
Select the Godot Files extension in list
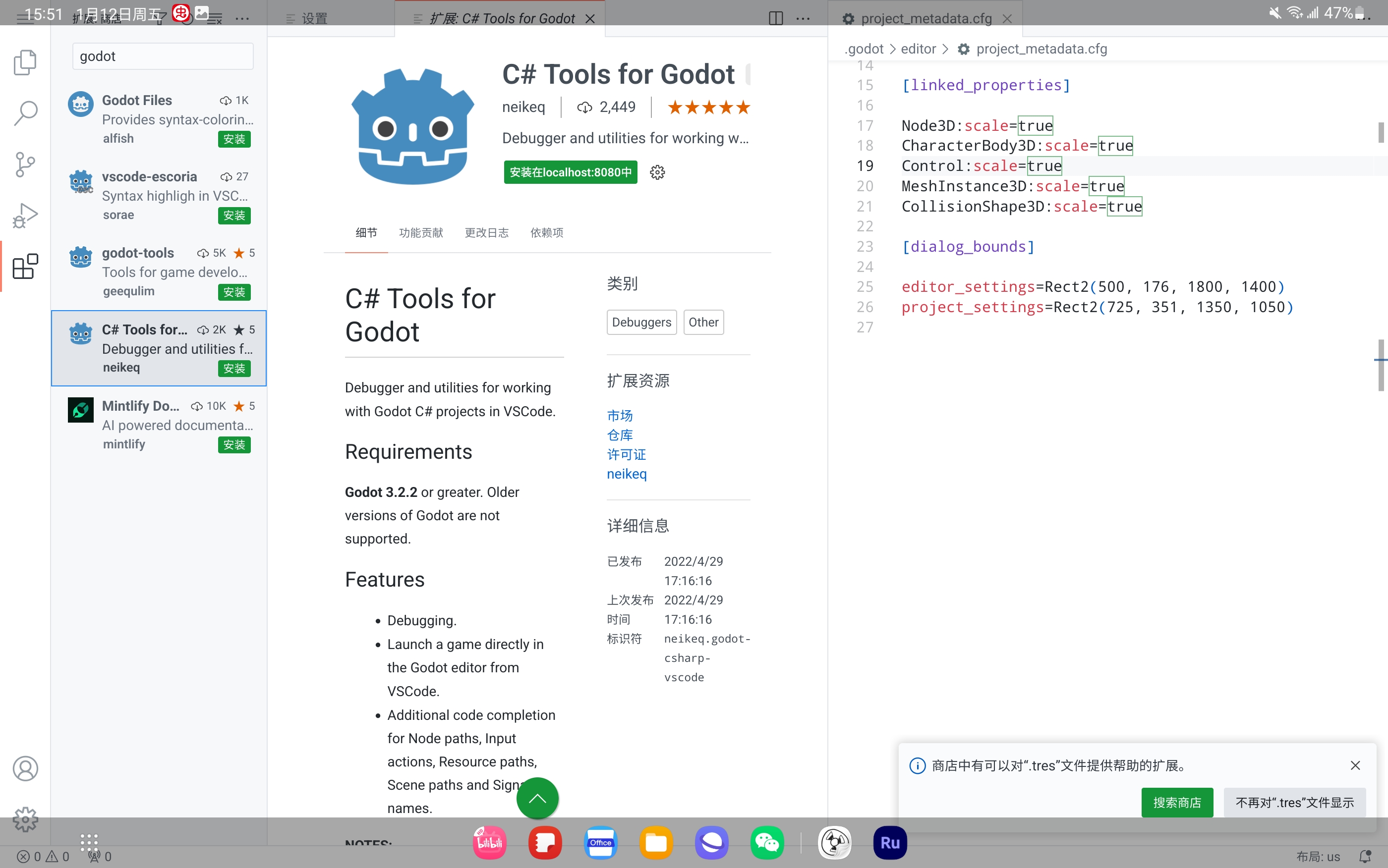[159, 119]
